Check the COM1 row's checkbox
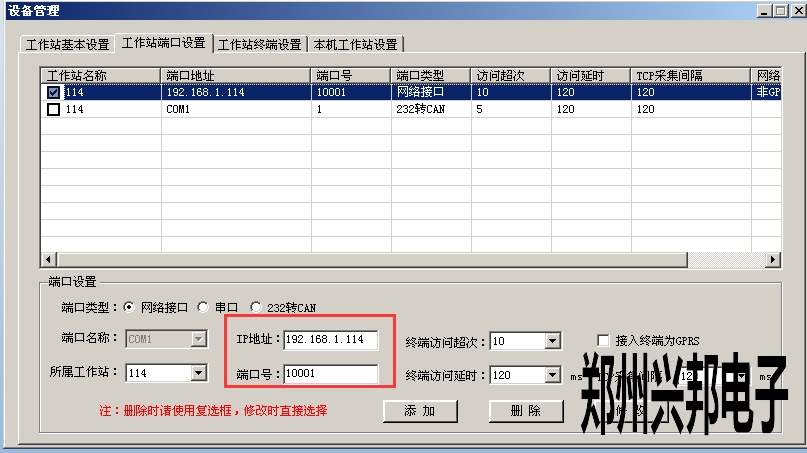The image size is (807, 453). pyautogui.click(x=54, y=110)
